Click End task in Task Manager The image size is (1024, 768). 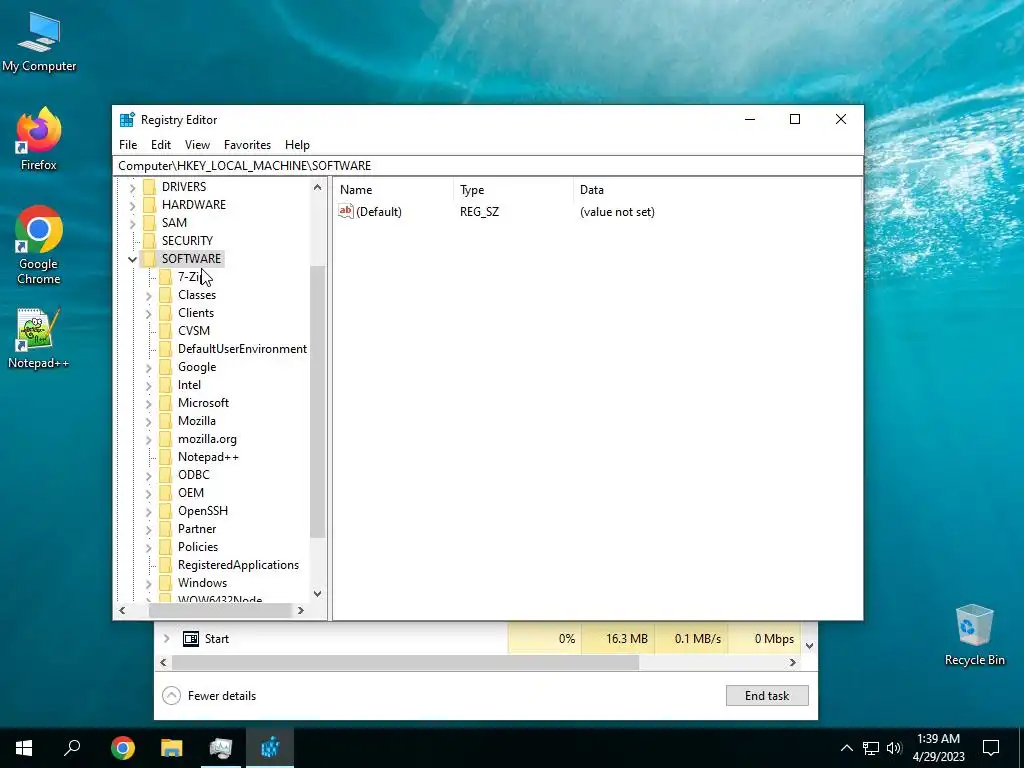point(767,696)
